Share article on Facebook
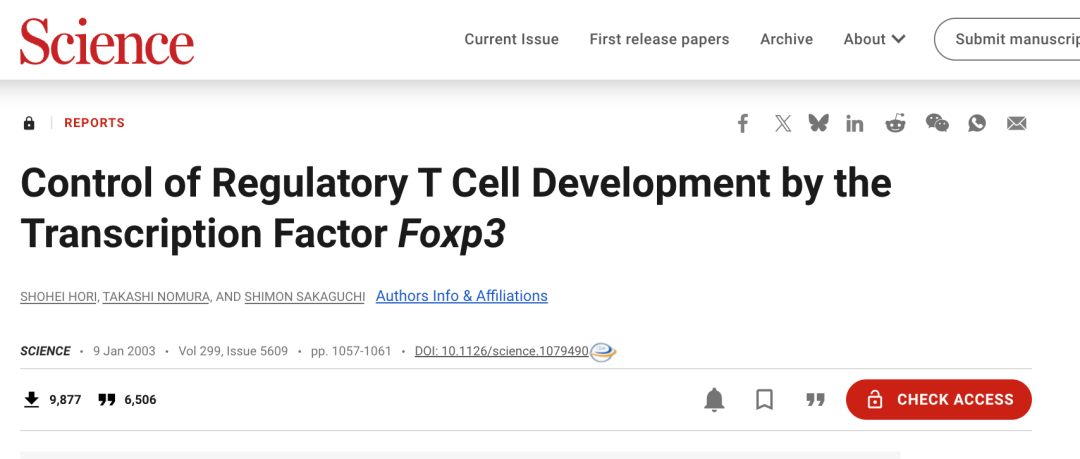Viewport: 1080px width, 459px height. pyautogui.click(x=743, y=123)
